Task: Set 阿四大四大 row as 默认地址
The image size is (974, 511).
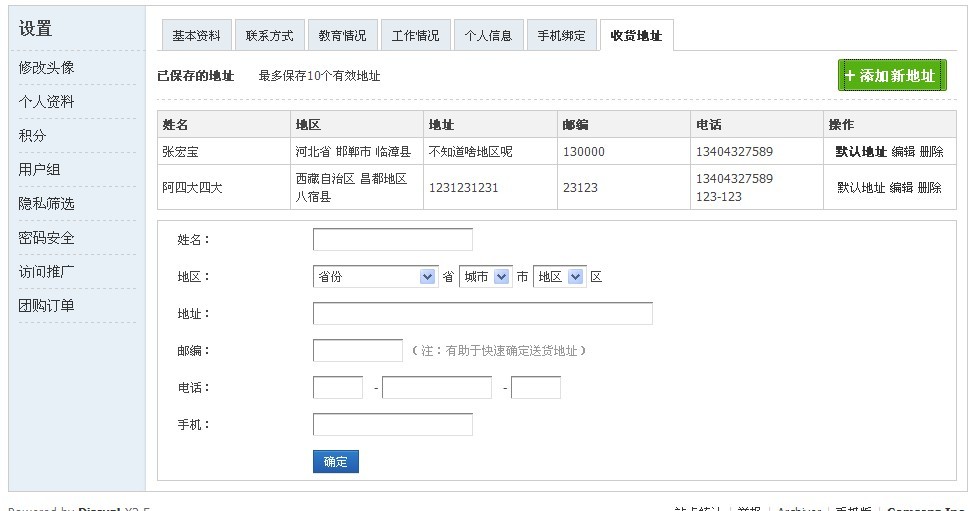Action: point(861,188)
